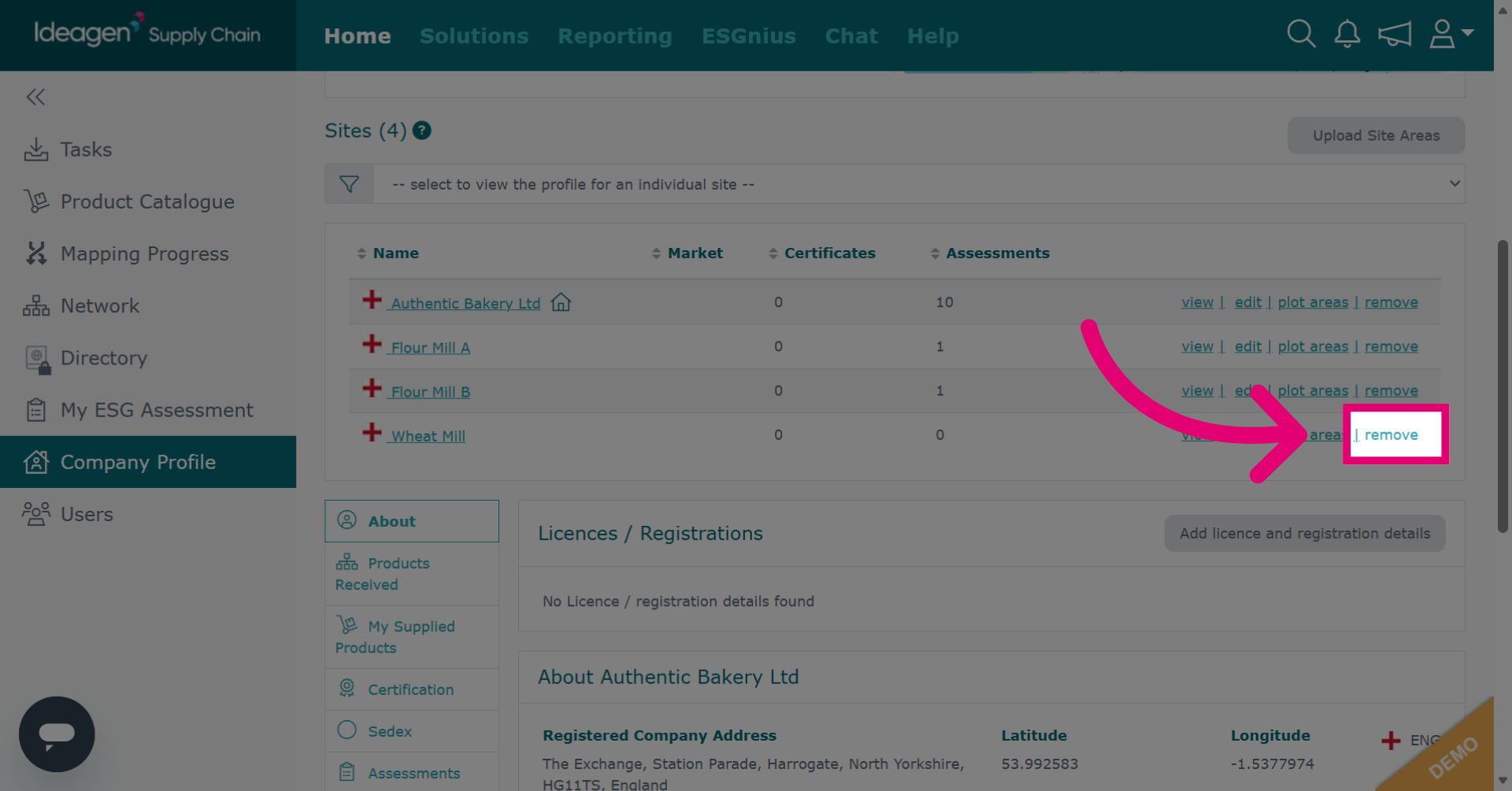Click home icon beside Authentic Bakery Ltd

(x=561, y=302)
